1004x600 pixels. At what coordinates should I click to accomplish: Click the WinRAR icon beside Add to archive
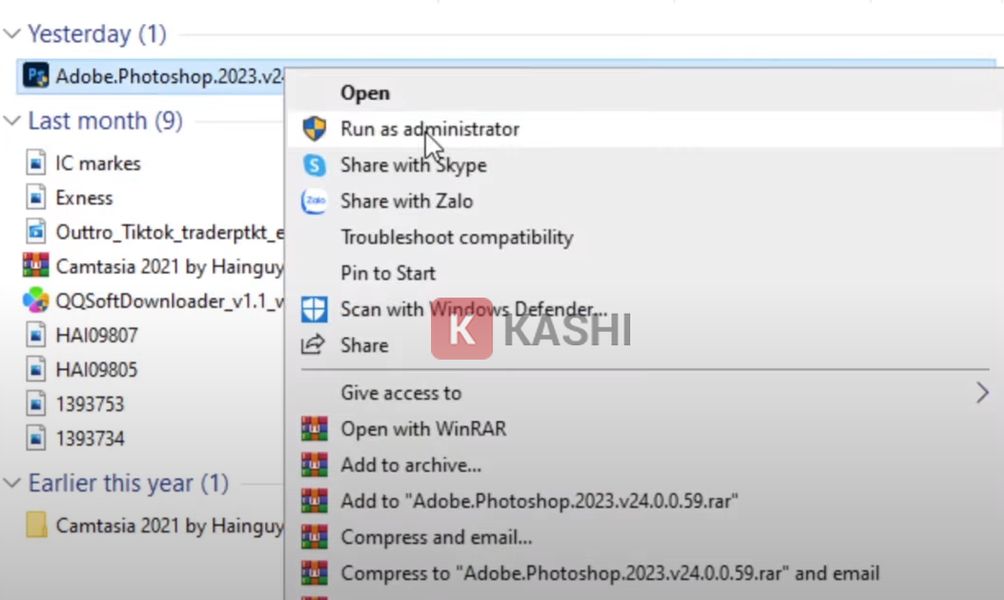314,465
